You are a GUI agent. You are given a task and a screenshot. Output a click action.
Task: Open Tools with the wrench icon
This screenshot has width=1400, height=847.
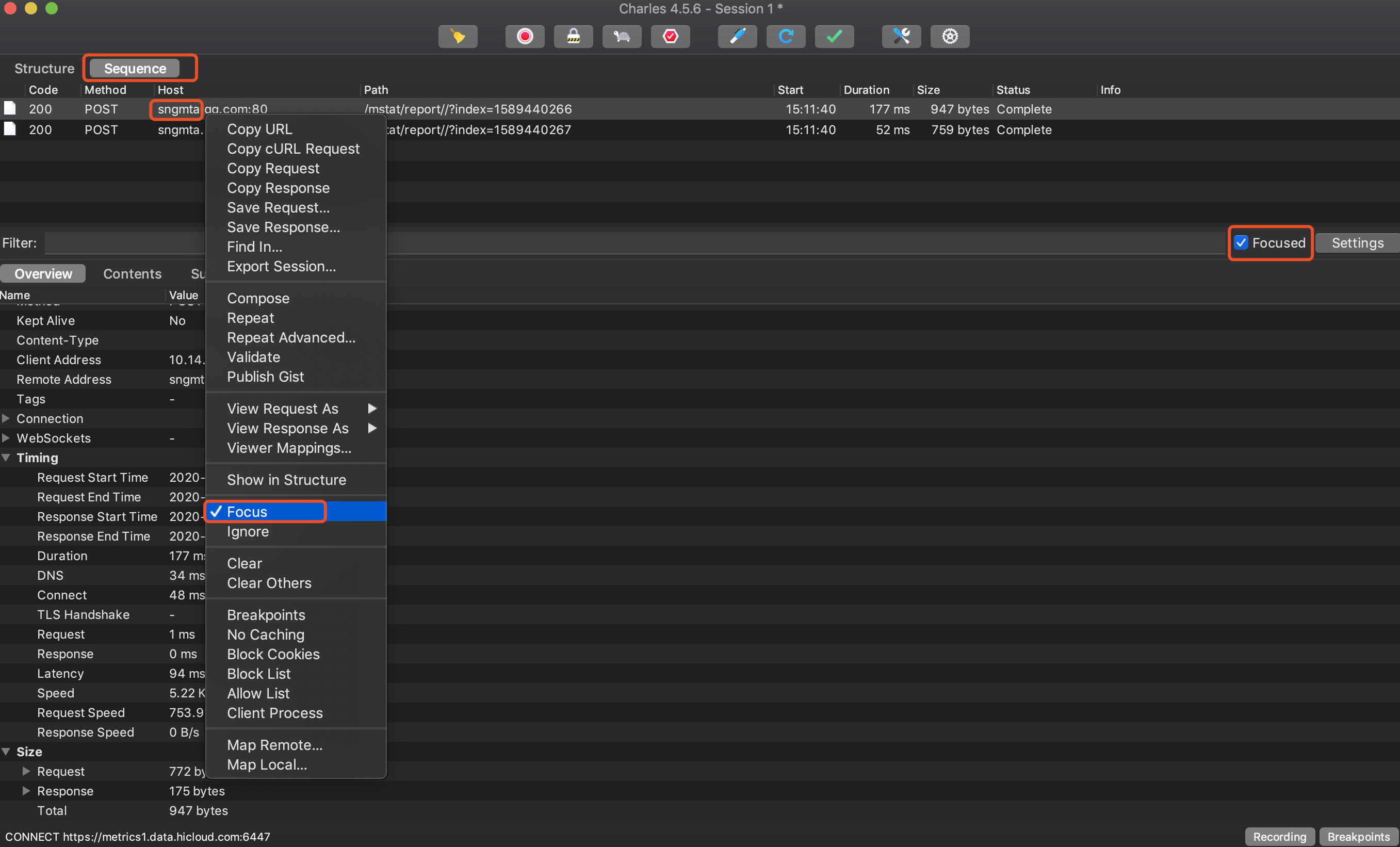[x=901, y=36]
